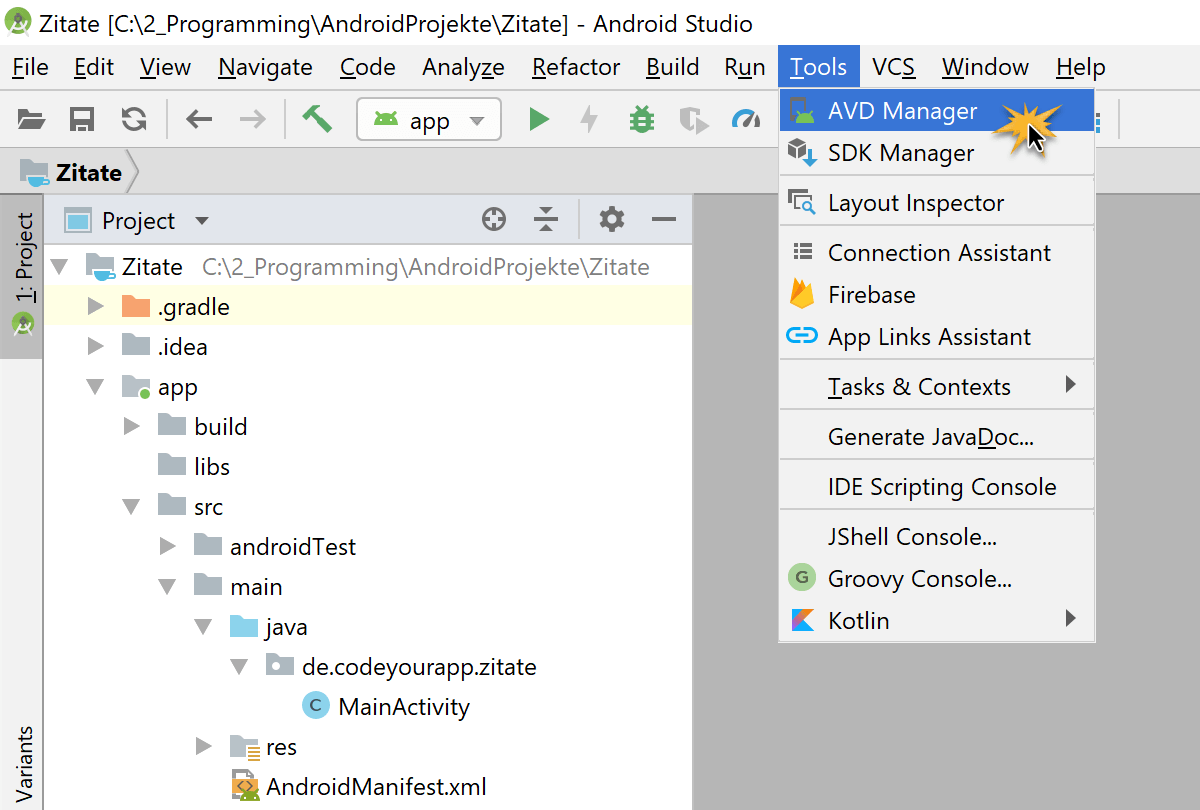Click the Collapse All icon in Project panel
Screen dimensions: 1200x810
(545, 219)
